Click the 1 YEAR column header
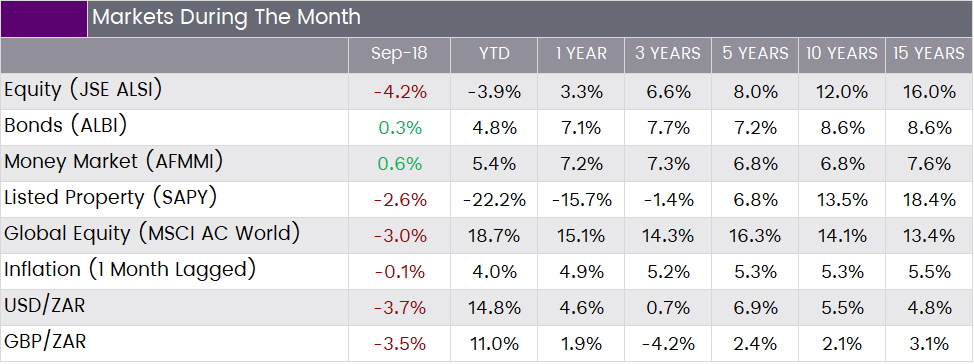 (581, 55)
